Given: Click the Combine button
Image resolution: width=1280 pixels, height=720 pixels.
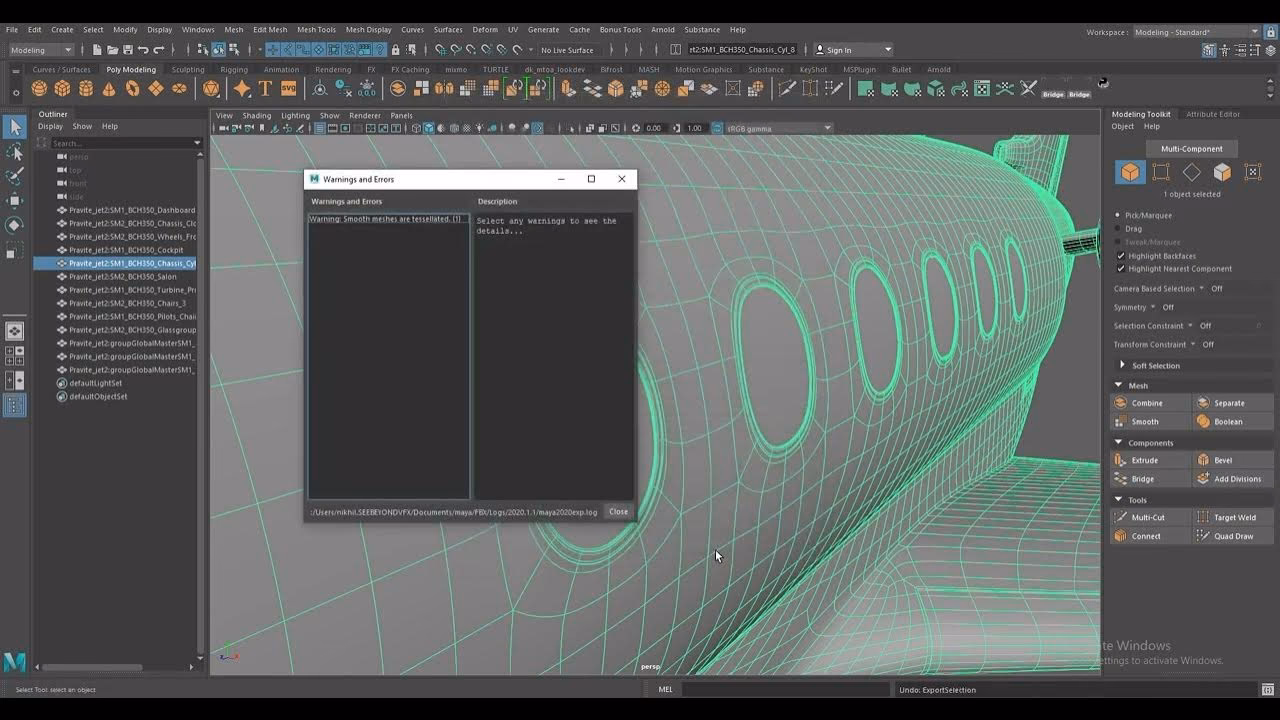Looking at the screenshot, I should tap(1151, 403).
